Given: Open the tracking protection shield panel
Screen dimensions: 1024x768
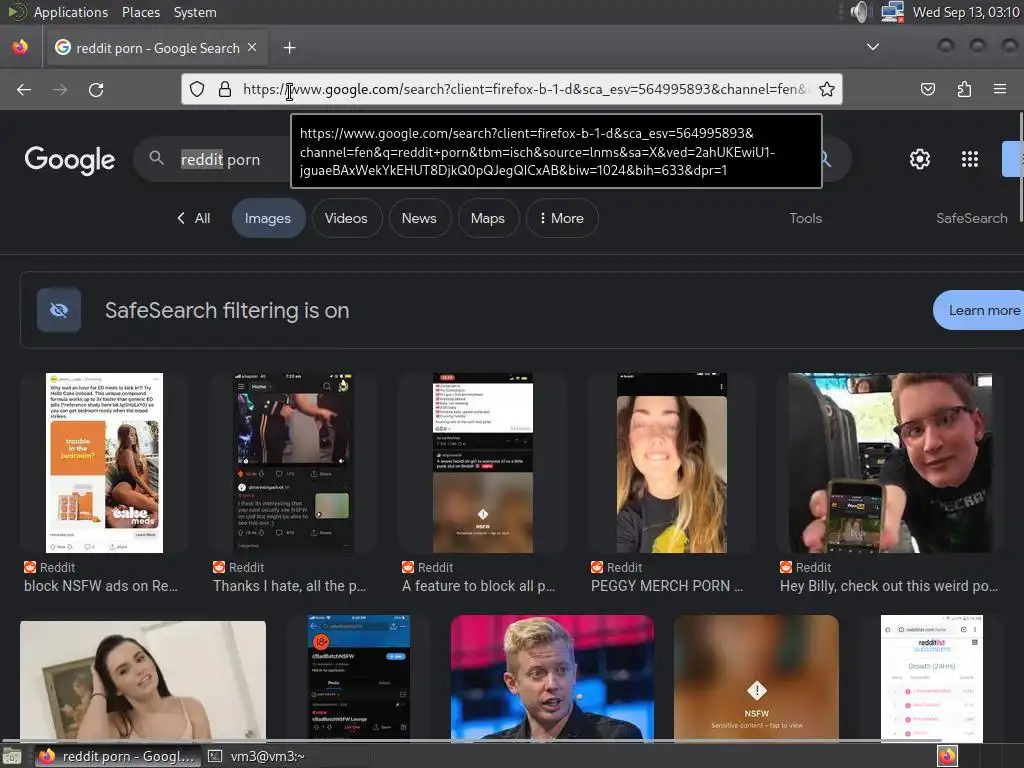Looking at the screenshot, I should tap(197, 89).
